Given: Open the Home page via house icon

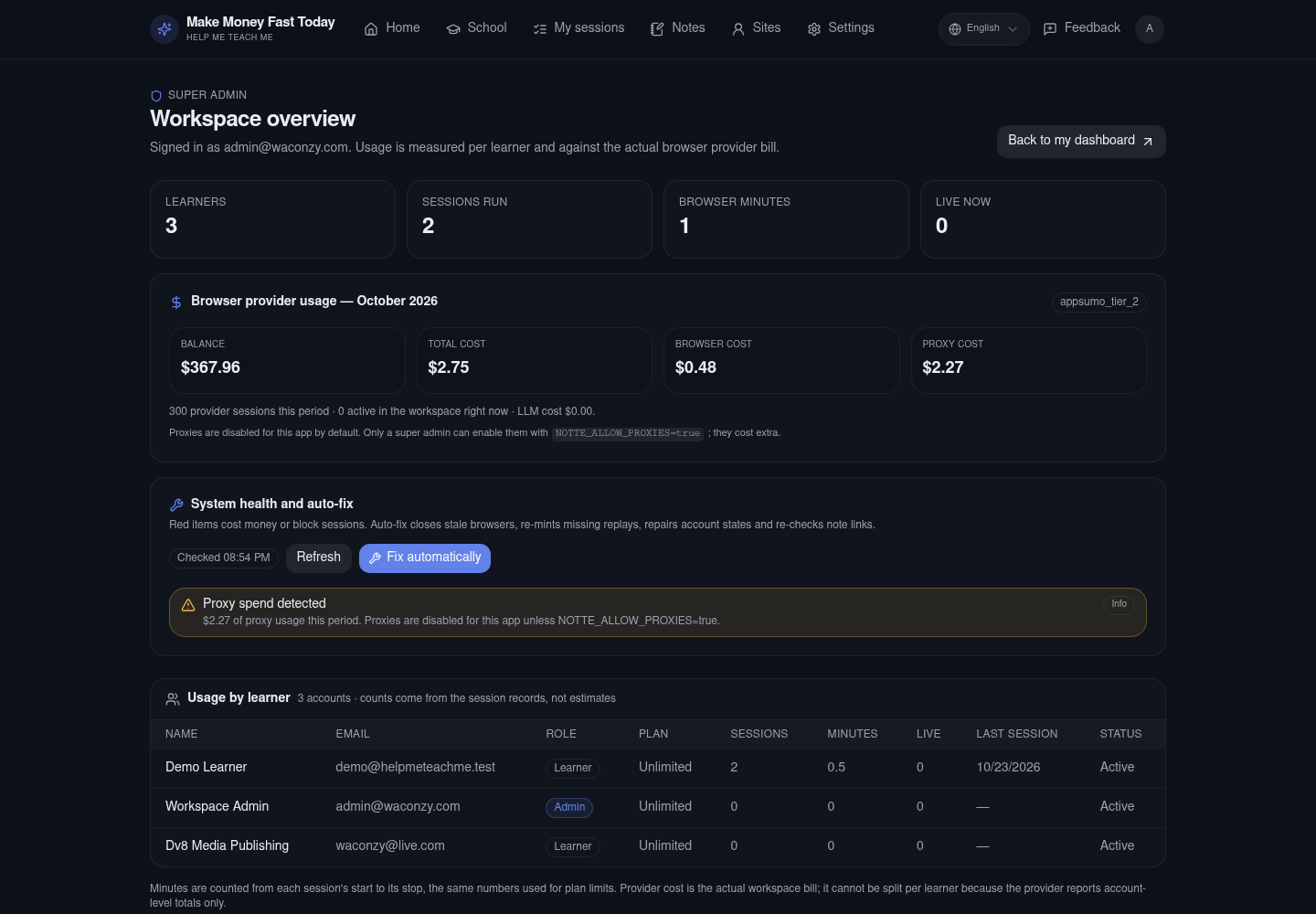Looking at the screenshot, I should [x=371, y=29].
